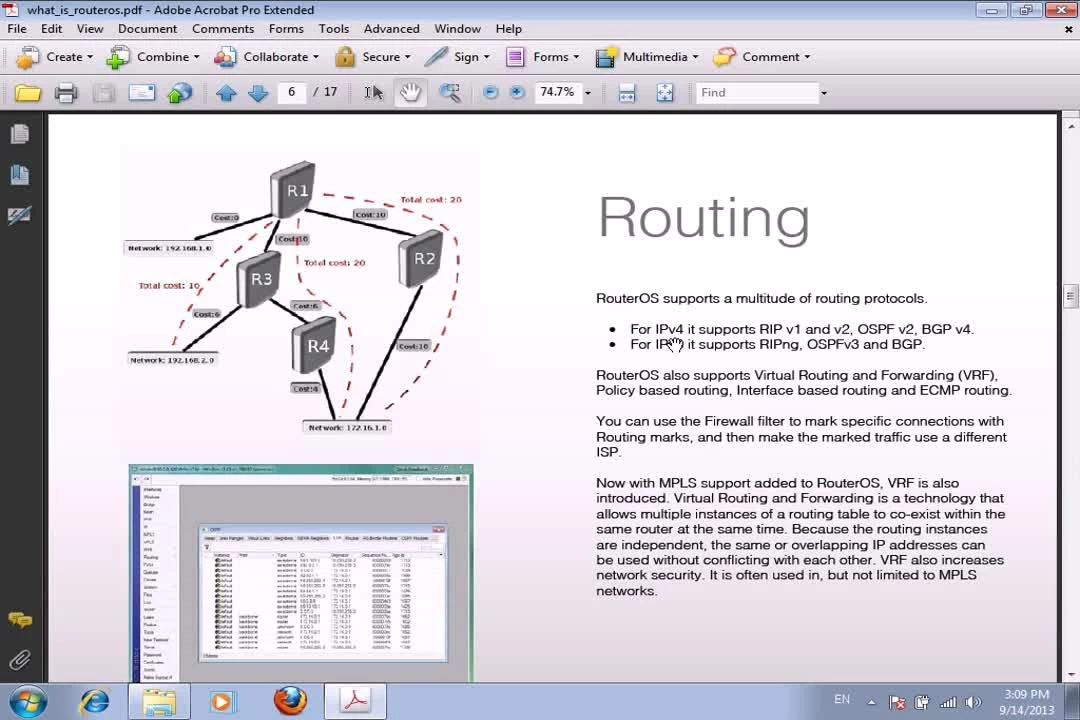This screenshot has height=720, width=1080.
Task: Click the Secure toolbar button
Action: [x=372, y=57]
